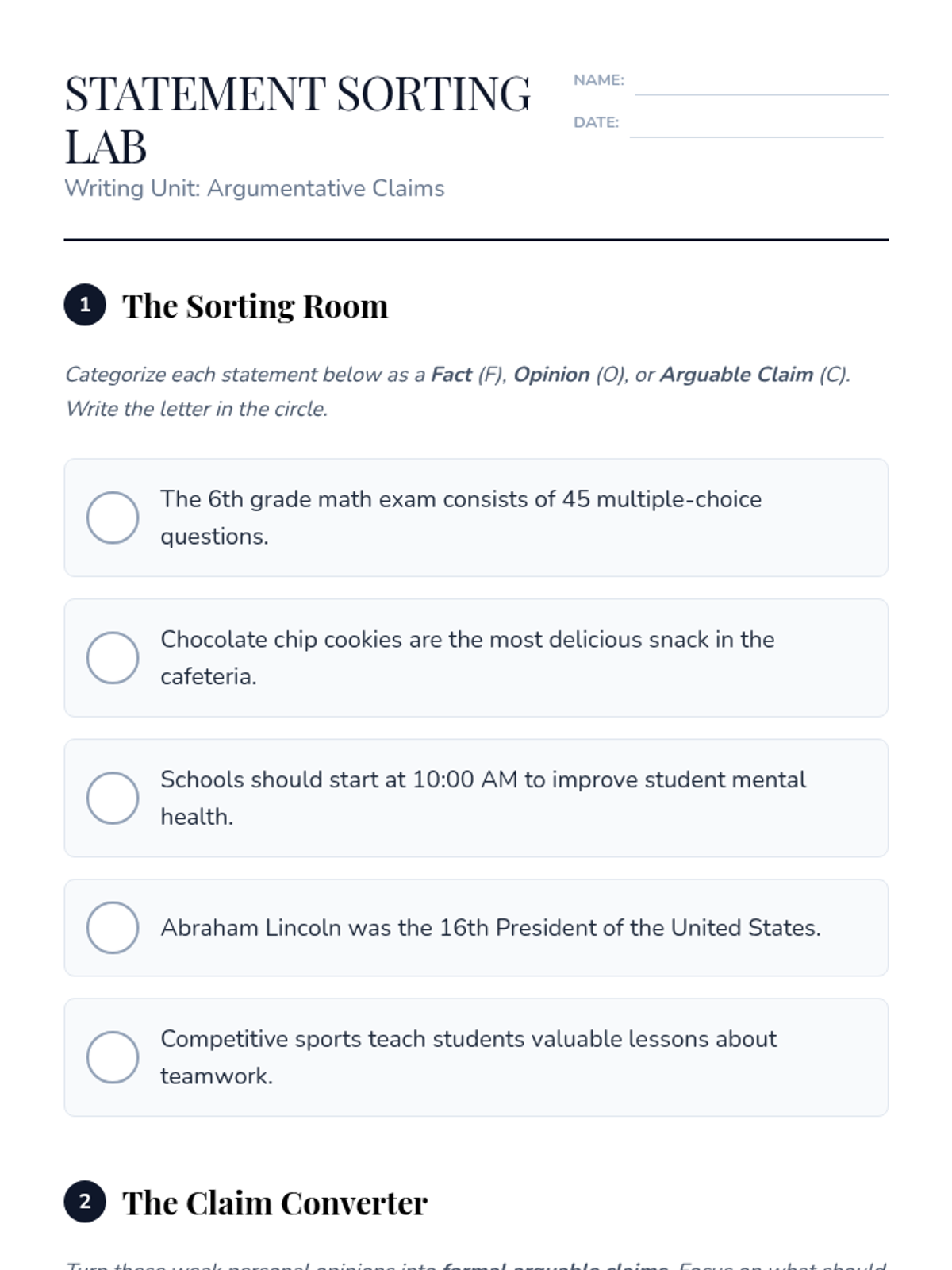Select the circle beside the Abraham Lincoln statement
The width and height of the screenshot is (952, 1270).
click(113, 927)
